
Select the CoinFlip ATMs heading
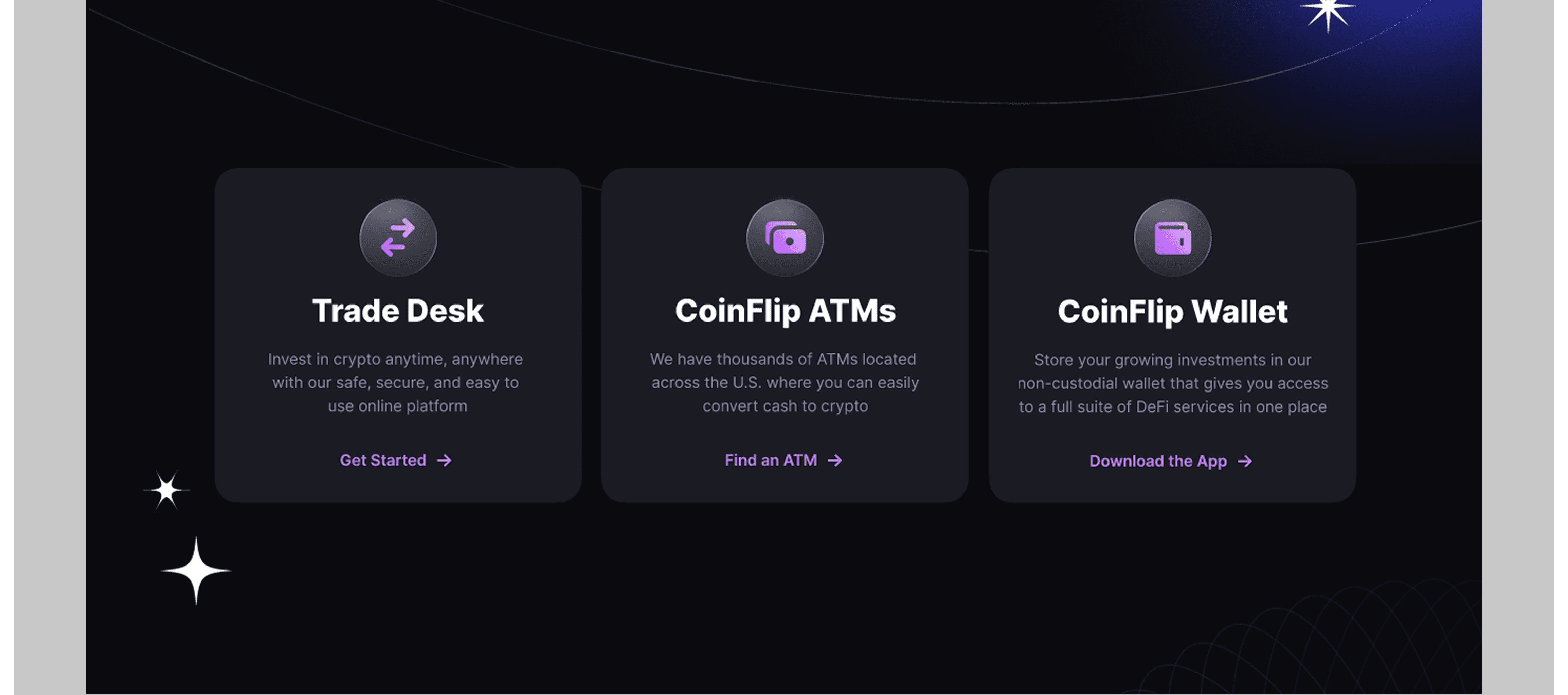tap(785, 311)
